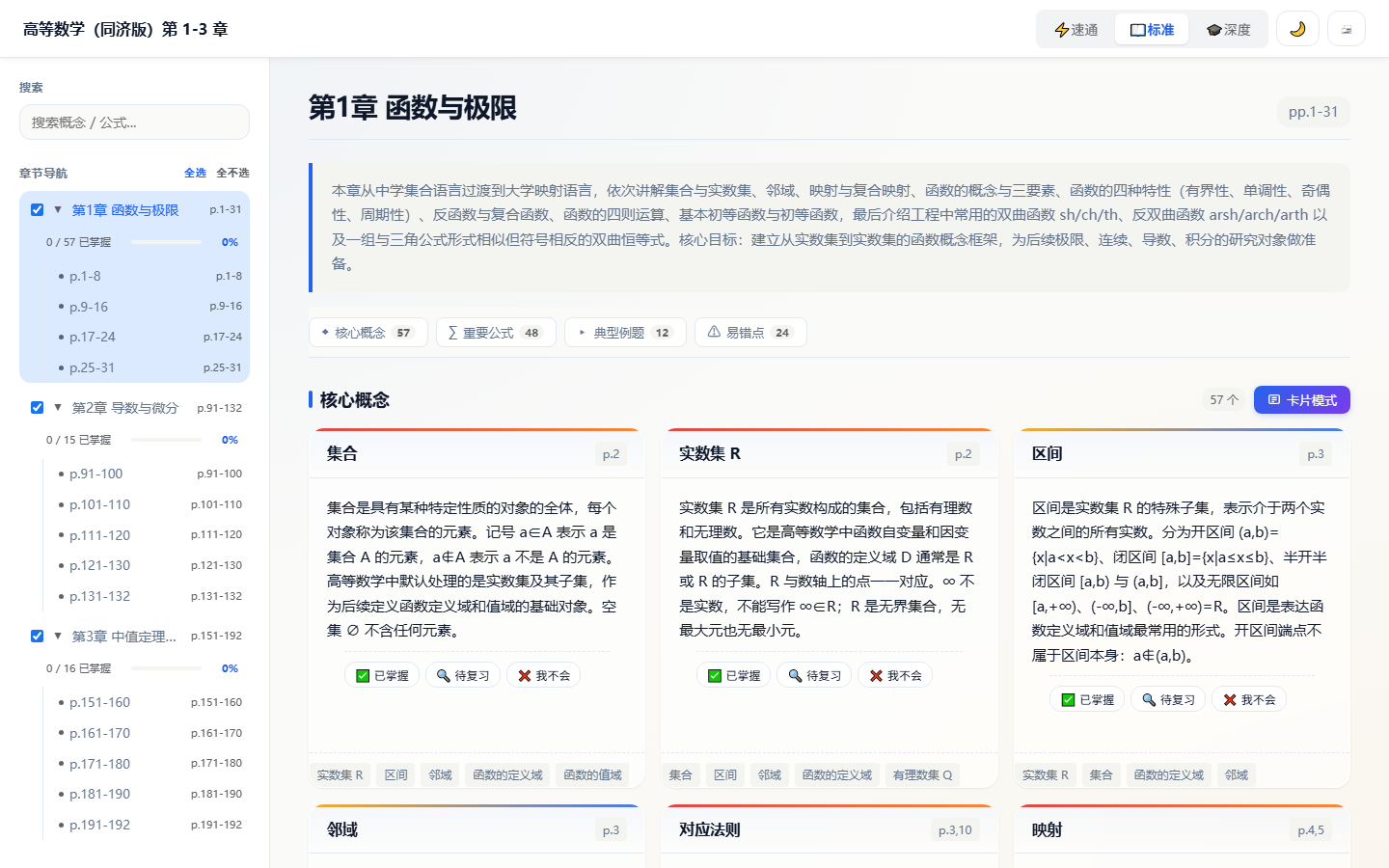Click 实数集 R tag under 集合 card
This screenshot has width=1389, height=868.
point(340,774)
